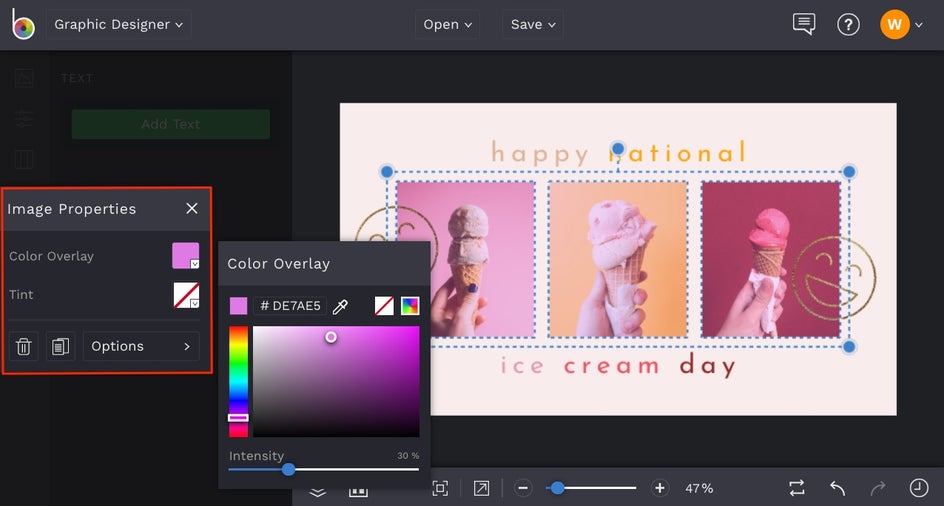Click the 47 % zoom value
Image resolution: width=944 pixels, height=506 pixels.
699,488
